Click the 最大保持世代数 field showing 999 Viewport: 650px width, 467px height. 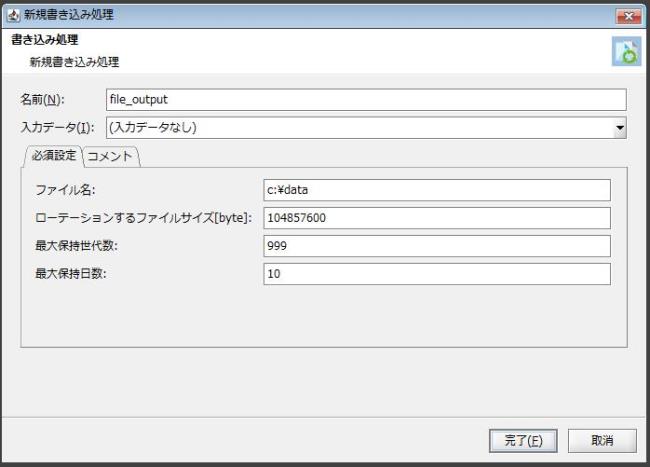click(436, 246)
